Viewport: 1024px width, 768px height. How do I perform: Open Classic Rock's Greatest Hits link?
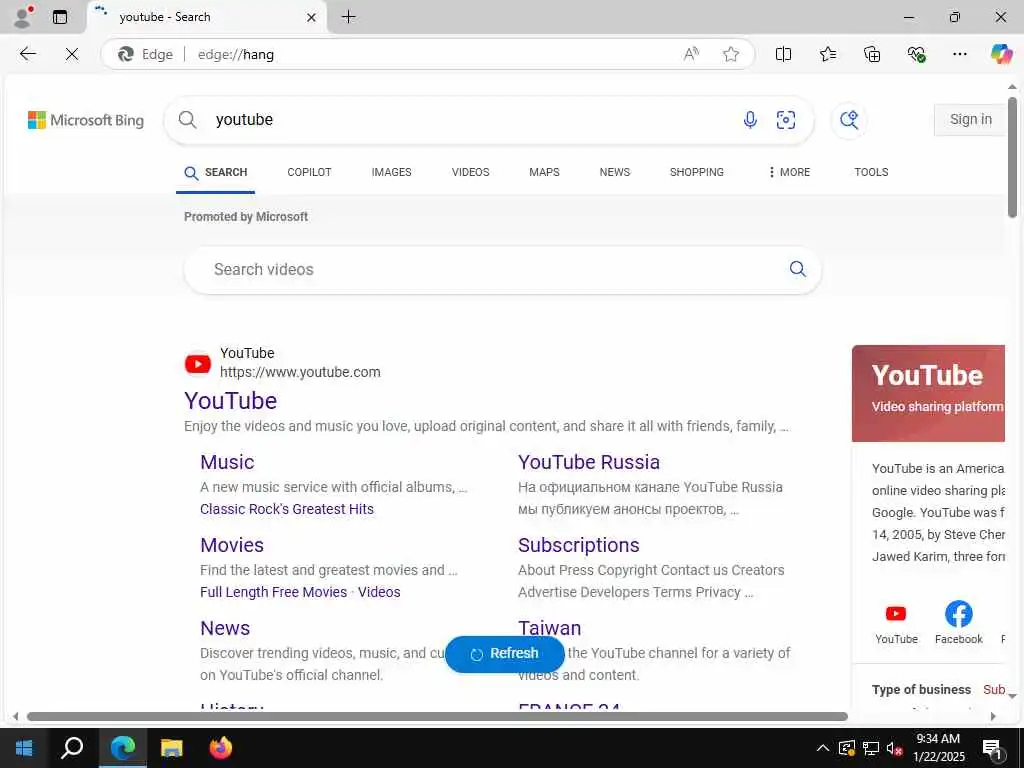point(287,509)
